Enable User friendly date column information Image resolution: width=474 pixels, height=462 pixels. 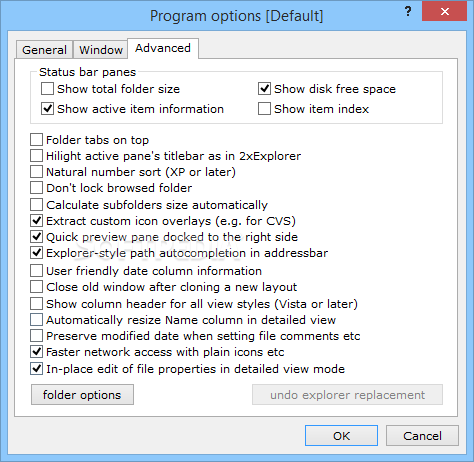coord(36,271)
